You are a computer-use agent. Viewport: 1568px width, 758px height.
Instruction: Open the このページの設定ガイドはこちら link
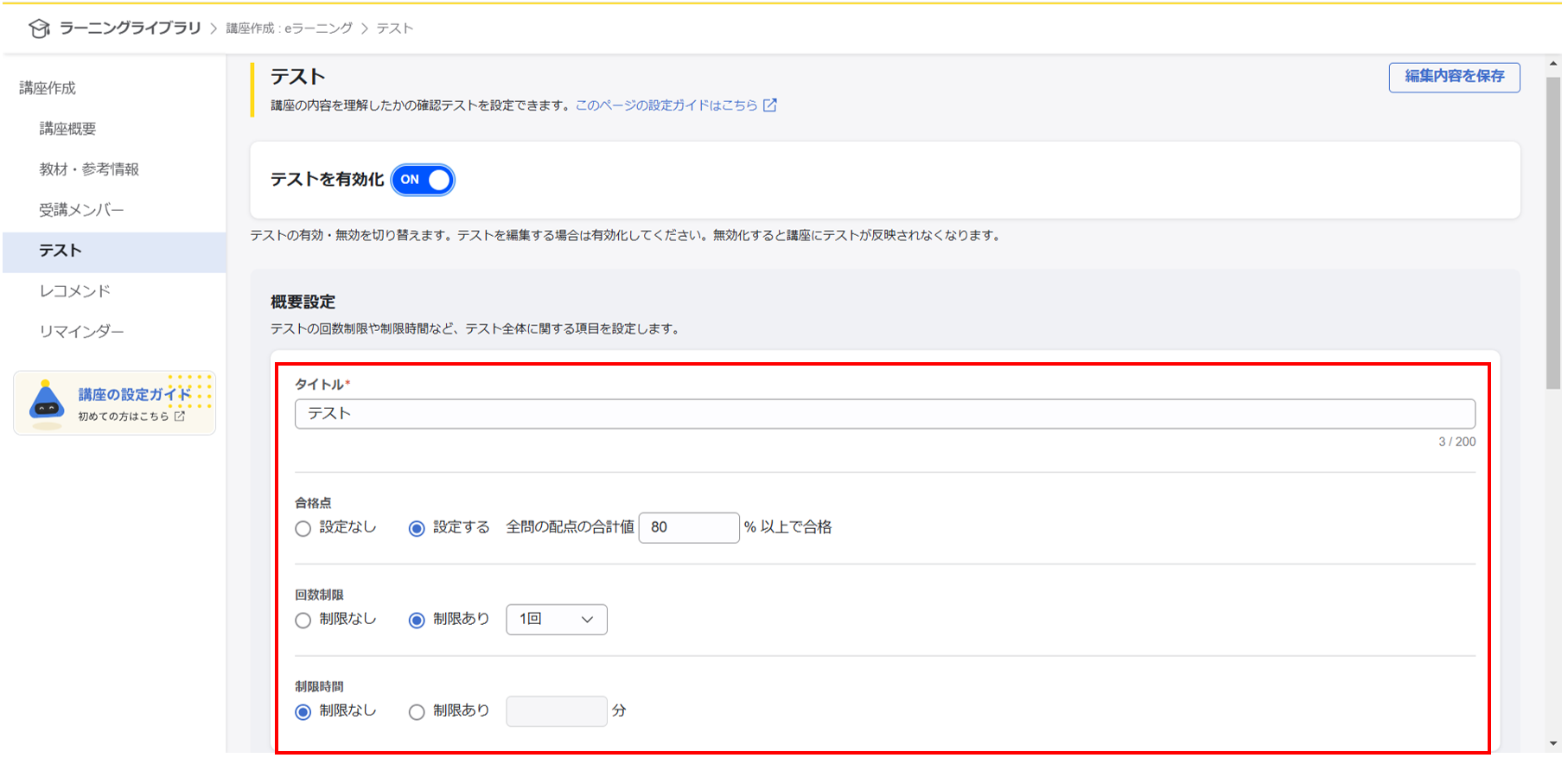[666, 105]
